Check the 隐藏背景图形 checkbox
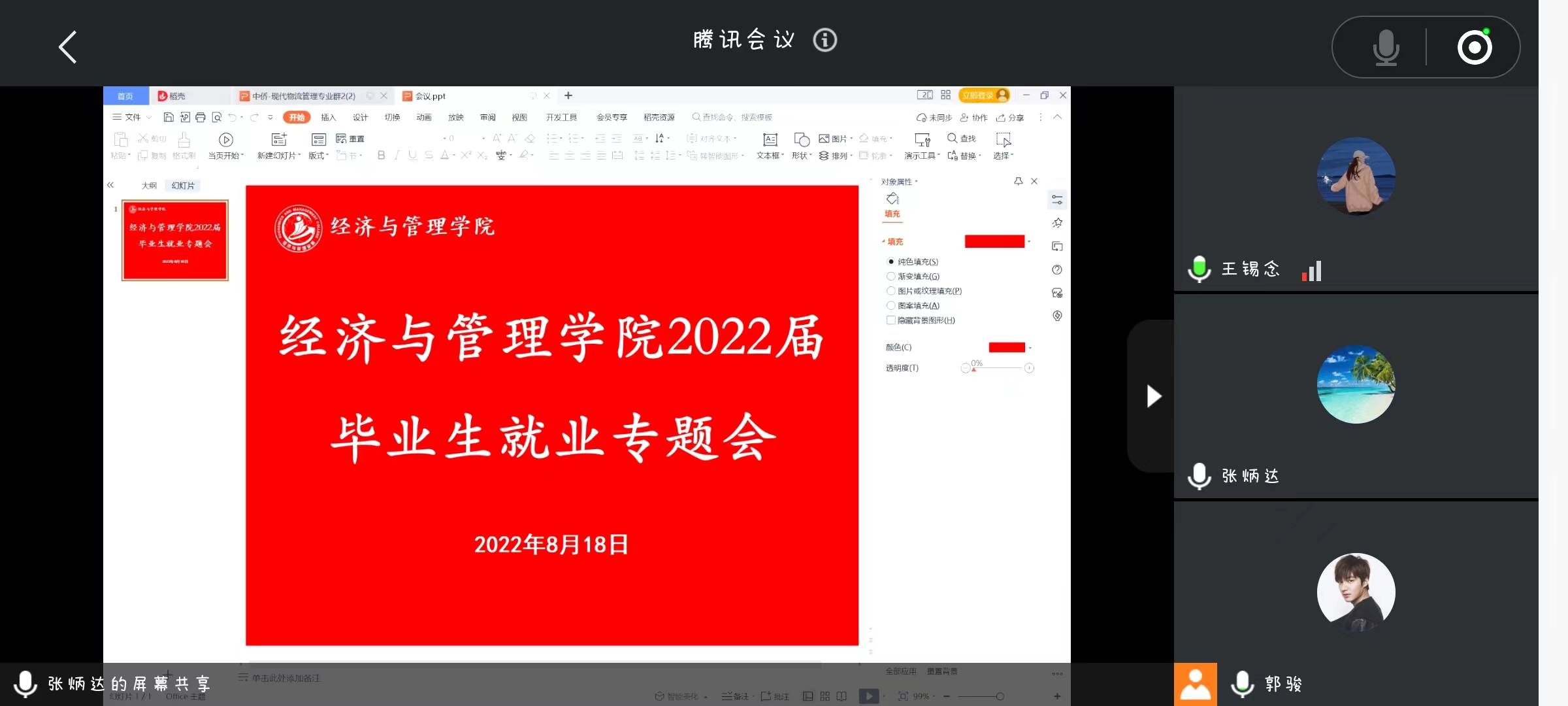The image size is (1568, 706). (890, 320)
